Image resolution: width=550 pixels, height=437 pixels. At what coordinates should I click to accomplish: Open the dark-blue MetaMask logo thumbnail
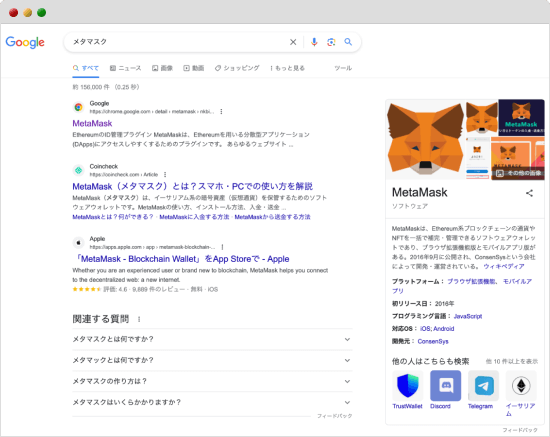pos(522,117)
